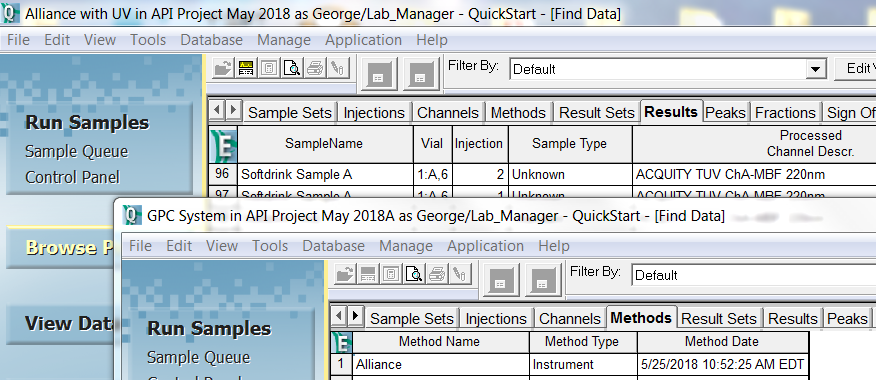Image resolution: width=876 pixels, height=380 pixels.
Task: Click printer icon in GPC System toolbar
Action: [437, 274]
